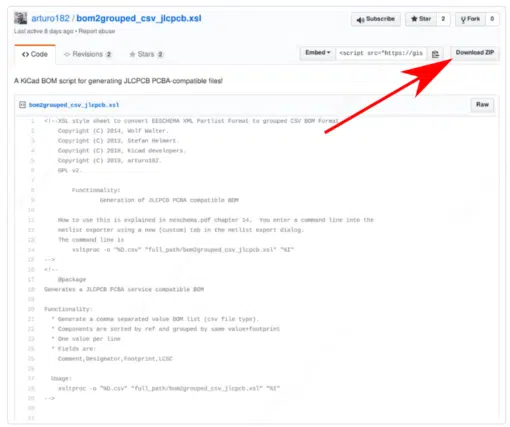
Task: Switch to the Code tab
Action: coord(35,54)
